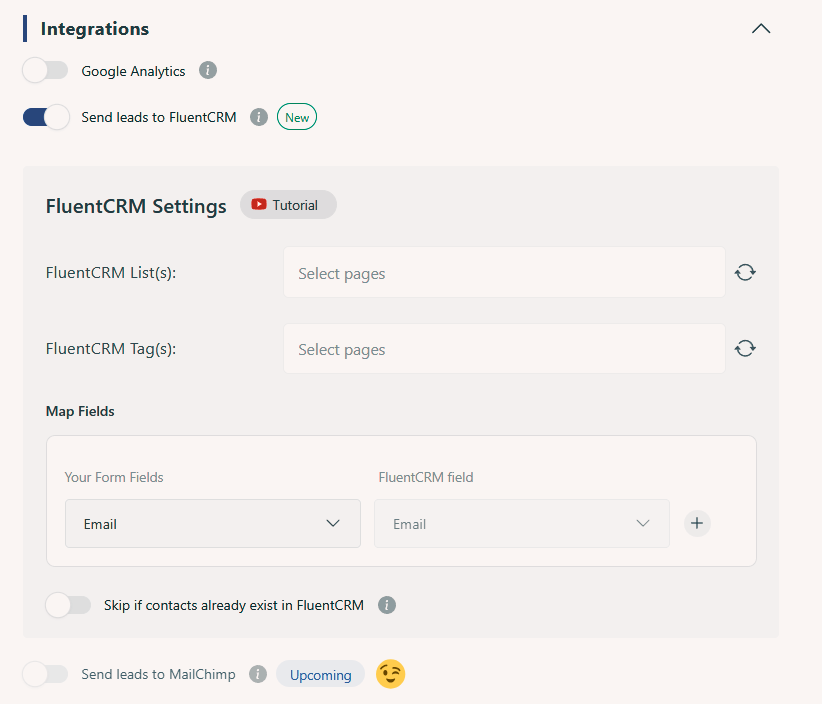Refresh the FluentCRM List(s) options
The height and width of the screenshot is (704, 822).
coord(745,273)
